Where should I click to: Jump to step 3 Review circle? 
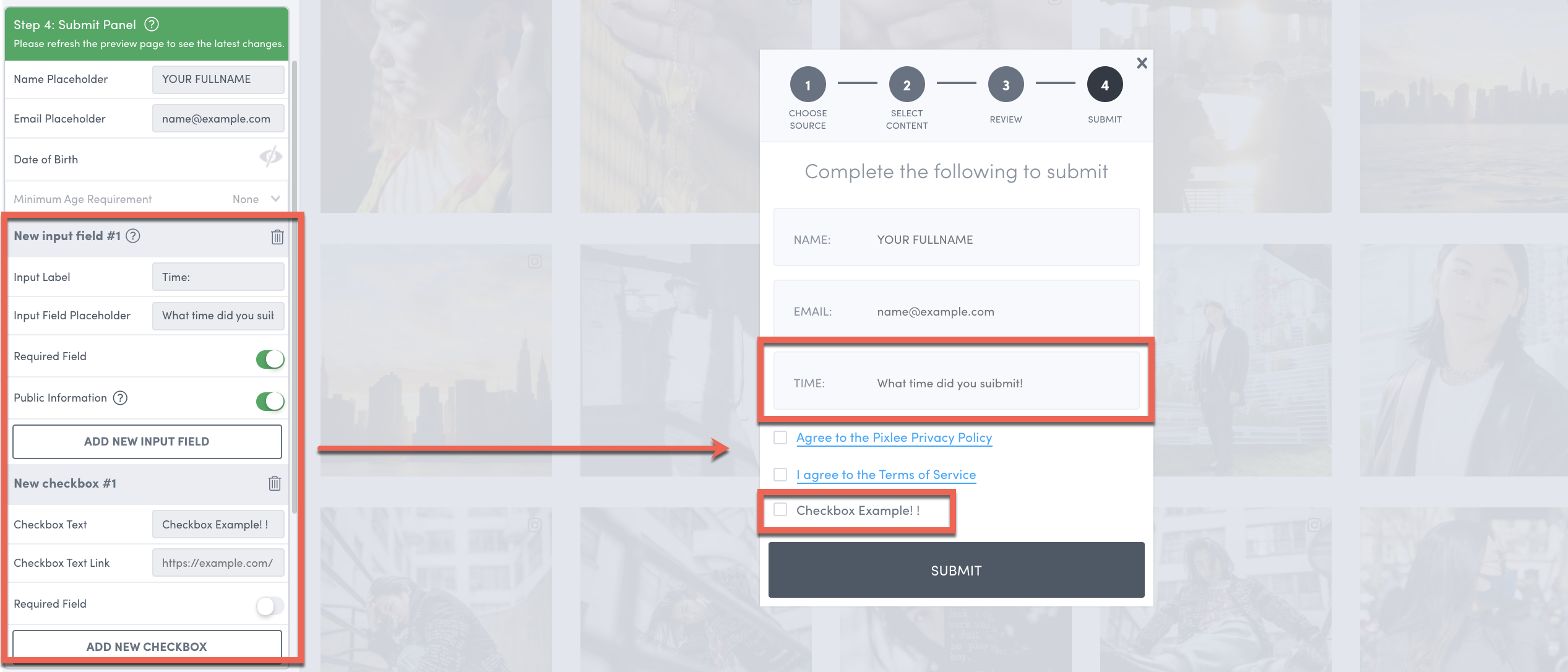click(1006, 85)
